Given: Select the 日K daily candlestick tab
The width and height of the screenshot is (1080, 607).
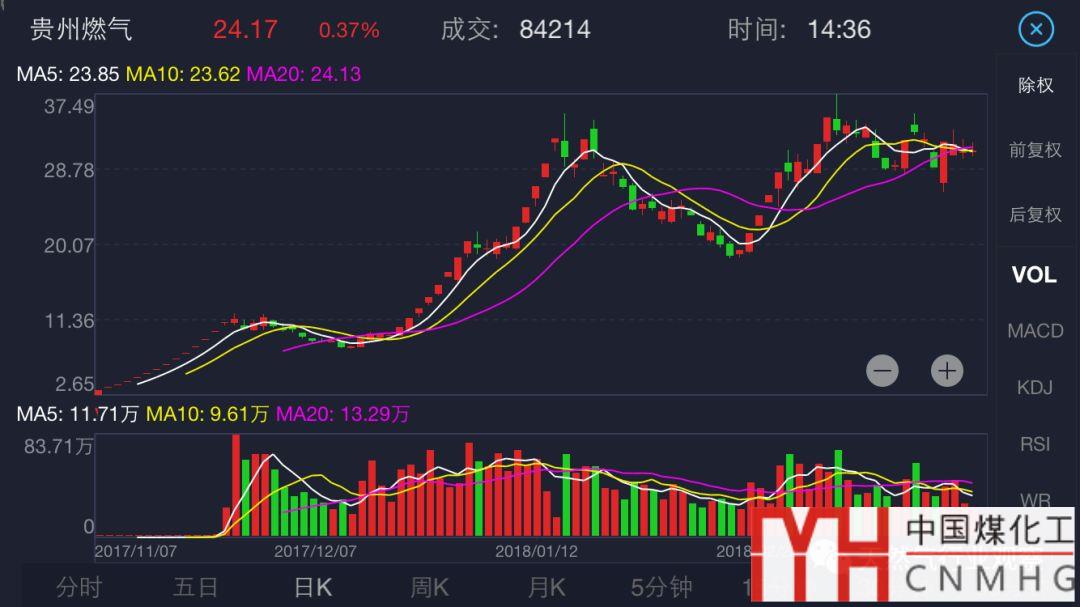Looking at the screenshot, I should pyautogui.click(x=313, y=587).
